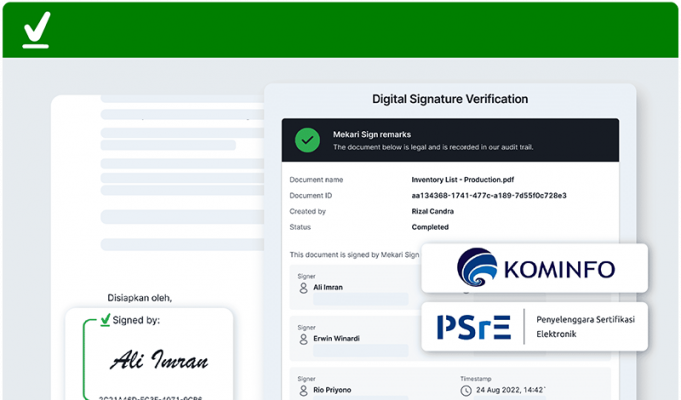Click the person icon beside Erwin Winardi

click(303, 340)
